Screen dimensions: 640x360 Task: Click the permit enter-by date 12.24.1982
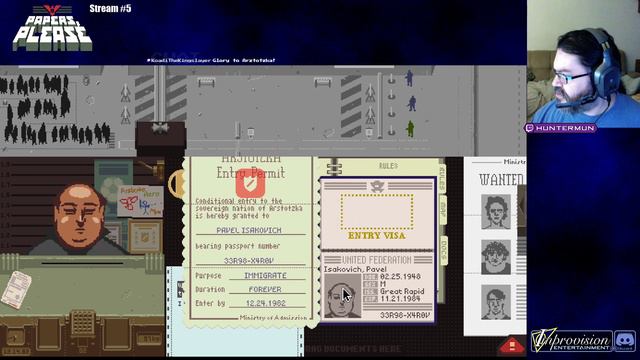[266, 303]
